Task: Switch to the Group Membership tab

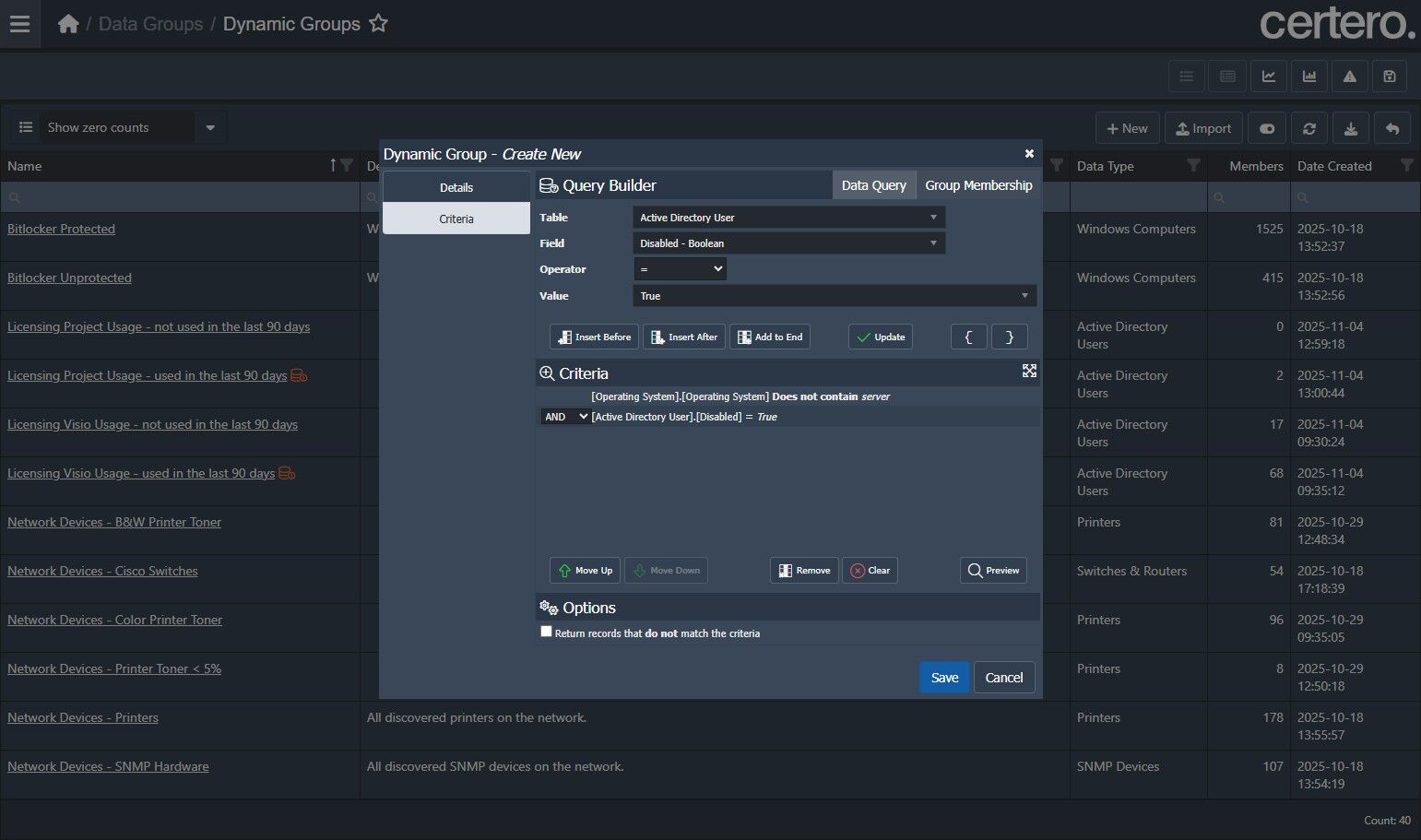Action: pos(978,185)
